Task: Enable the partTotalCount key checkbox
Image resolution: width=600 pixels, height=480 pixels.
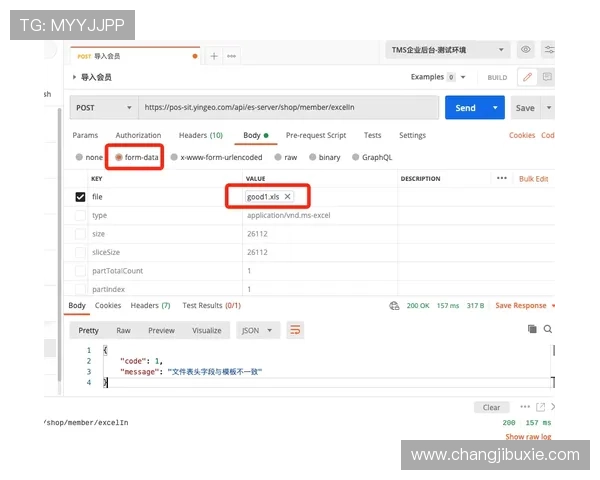Action: (x=80, y=271)
